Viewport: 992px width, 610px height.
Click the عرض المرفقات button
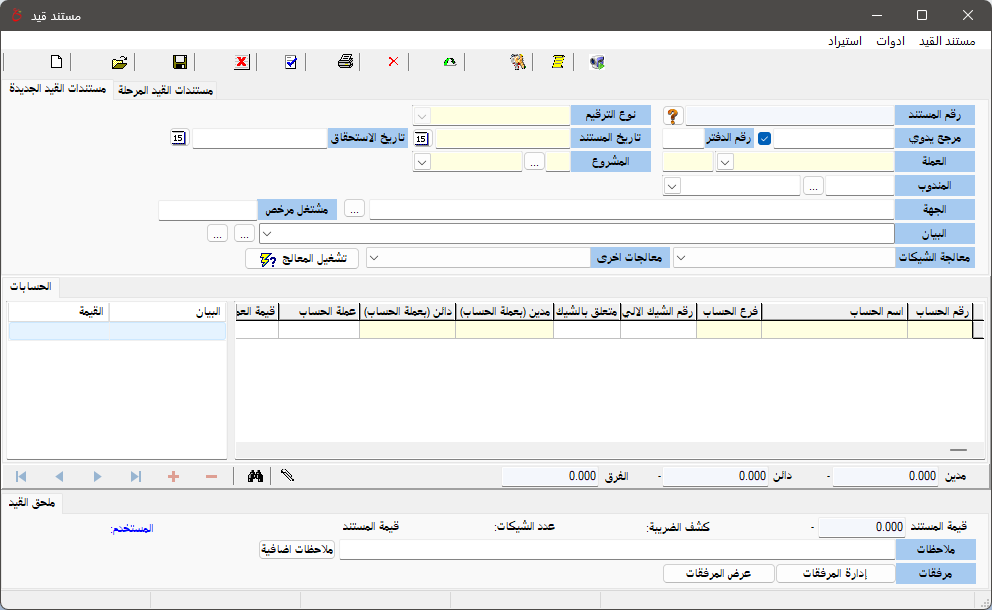pyautogui.click(x=719, y=573)
